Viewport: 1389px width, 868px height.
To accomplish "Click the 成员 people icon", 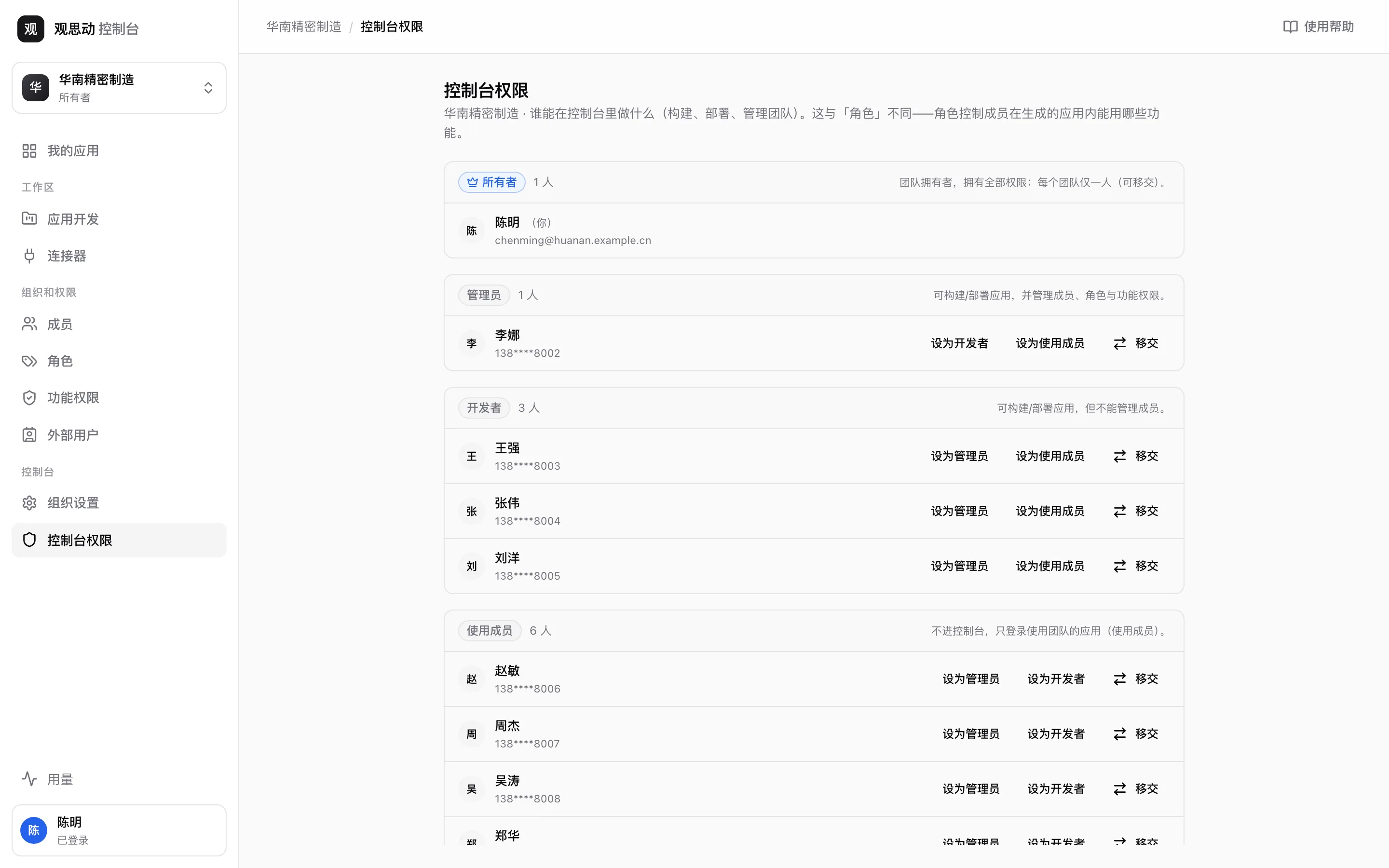I will click(x=29, y=325).
